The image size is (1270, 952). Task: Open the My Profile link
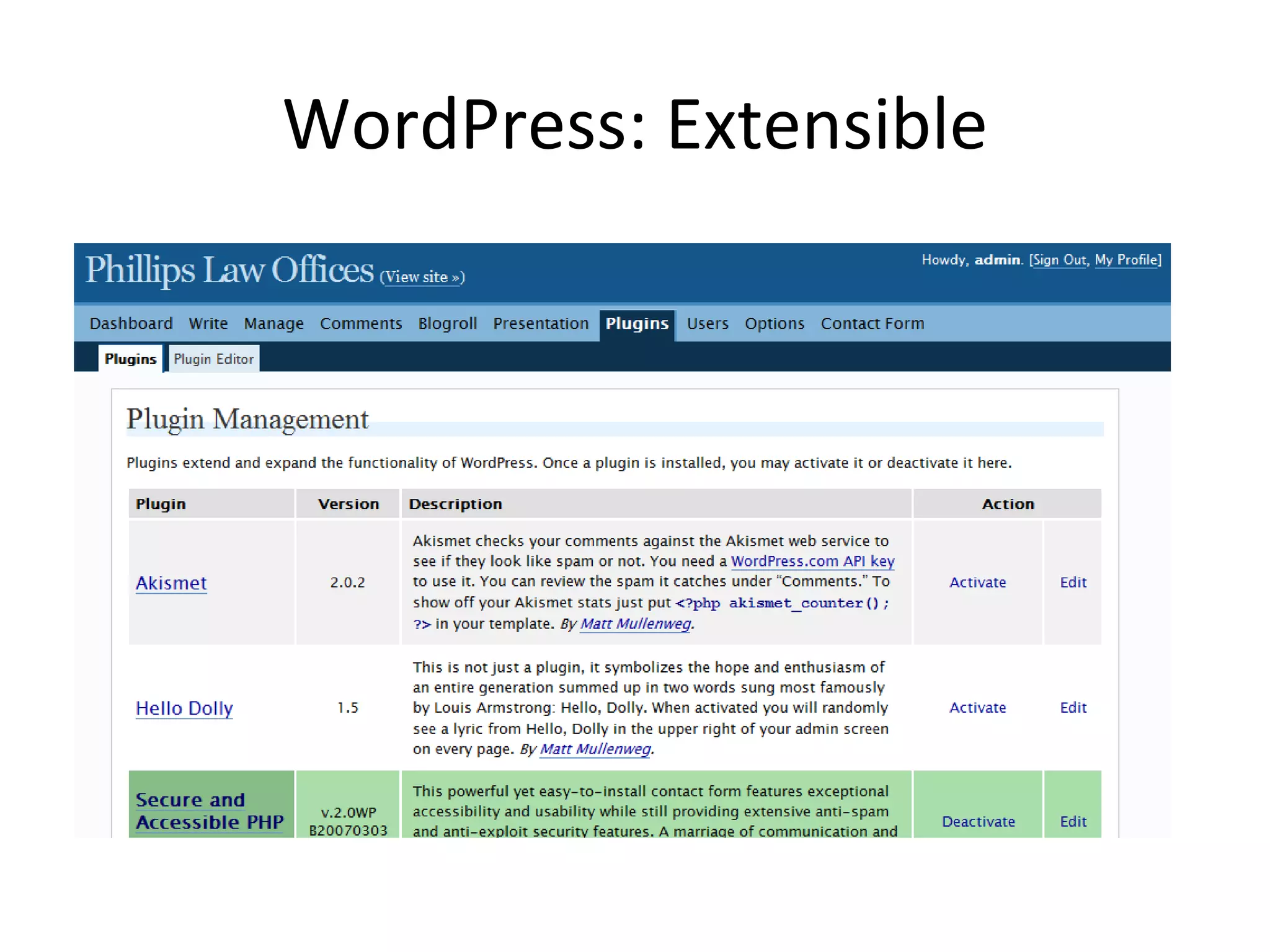(1126, 260)
